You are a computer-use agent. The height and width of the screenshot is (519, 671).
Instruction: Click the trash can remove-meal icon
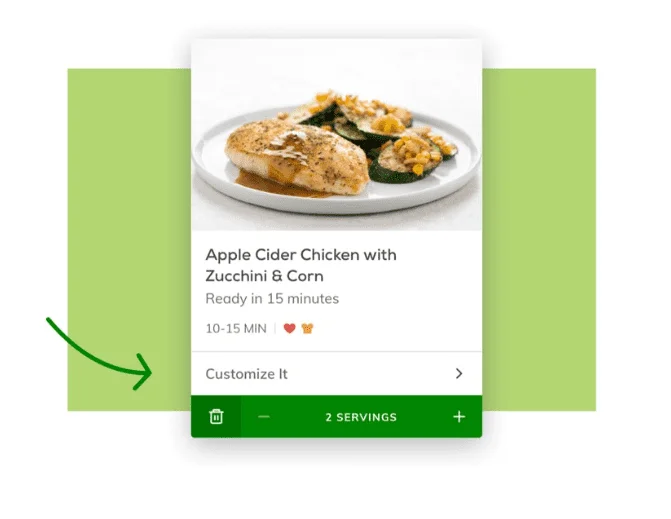click(x=216, y=416)
